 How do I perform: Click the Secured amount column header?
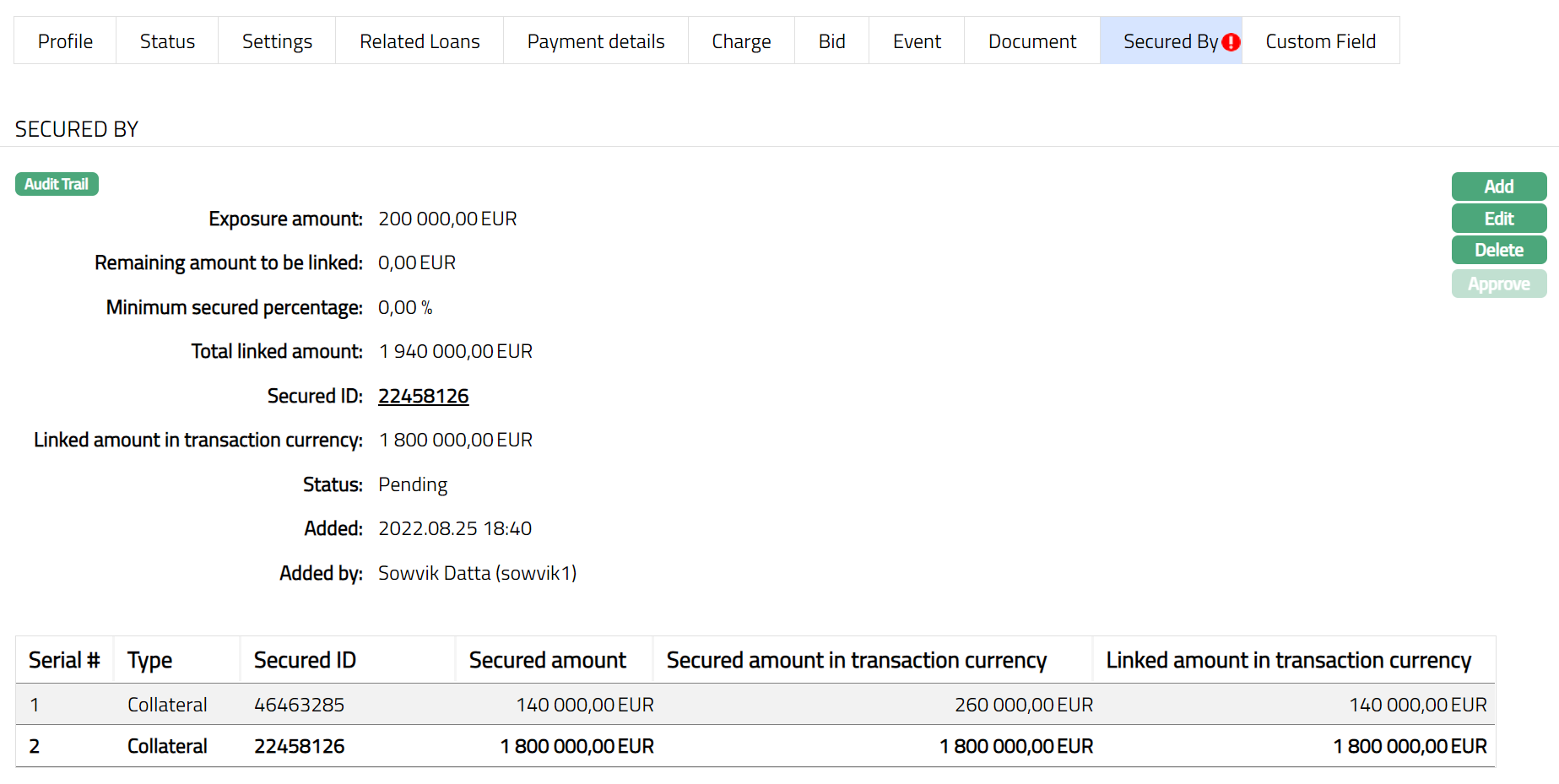547,660
